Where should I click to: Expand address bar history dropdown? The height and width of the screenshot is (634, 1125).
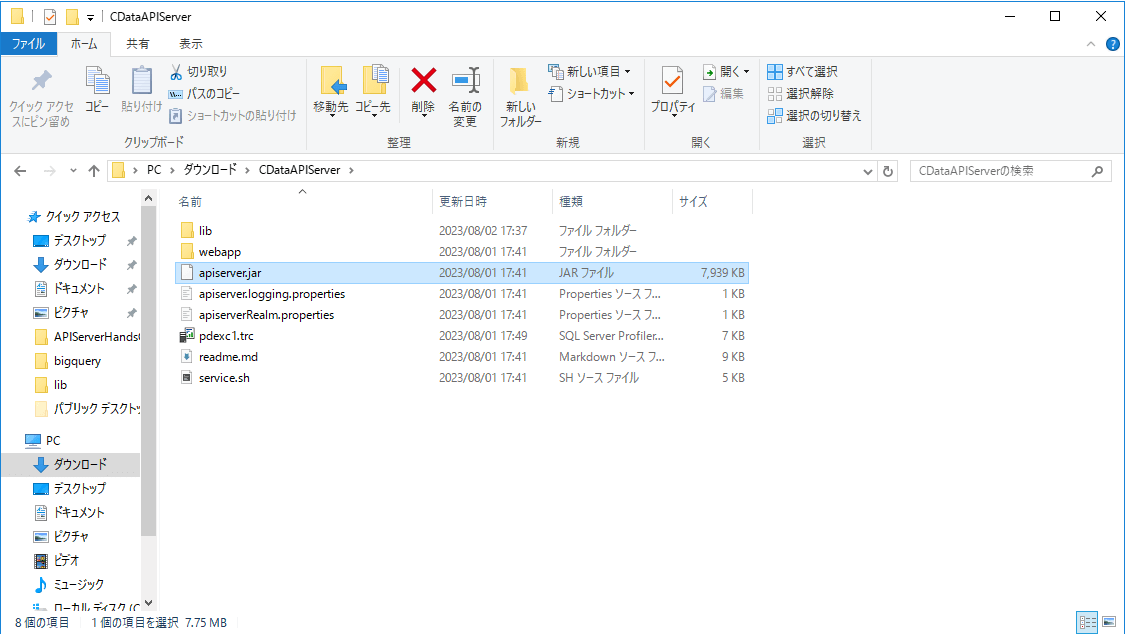coord(867,171)
